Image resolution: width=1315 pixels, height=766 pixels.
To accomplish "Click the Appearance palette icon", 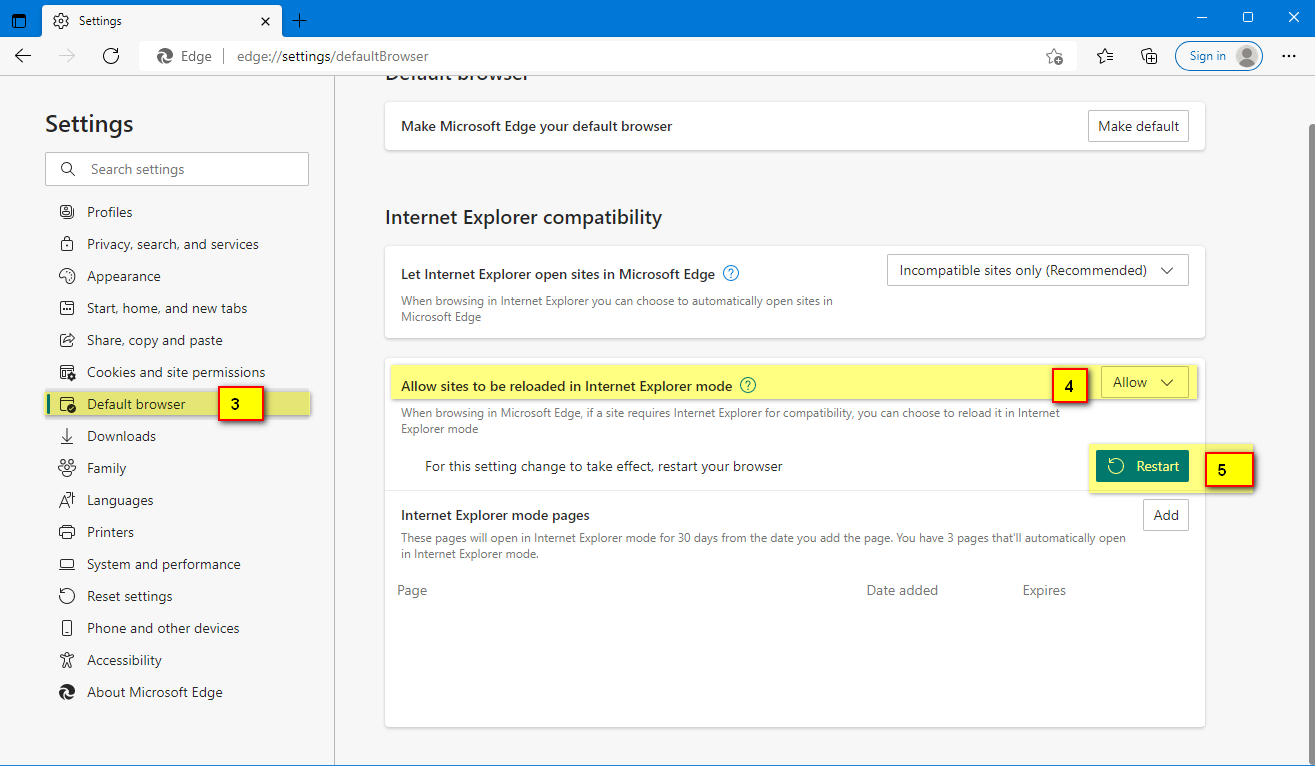I will pyautogui.click(x=67, y=276).
